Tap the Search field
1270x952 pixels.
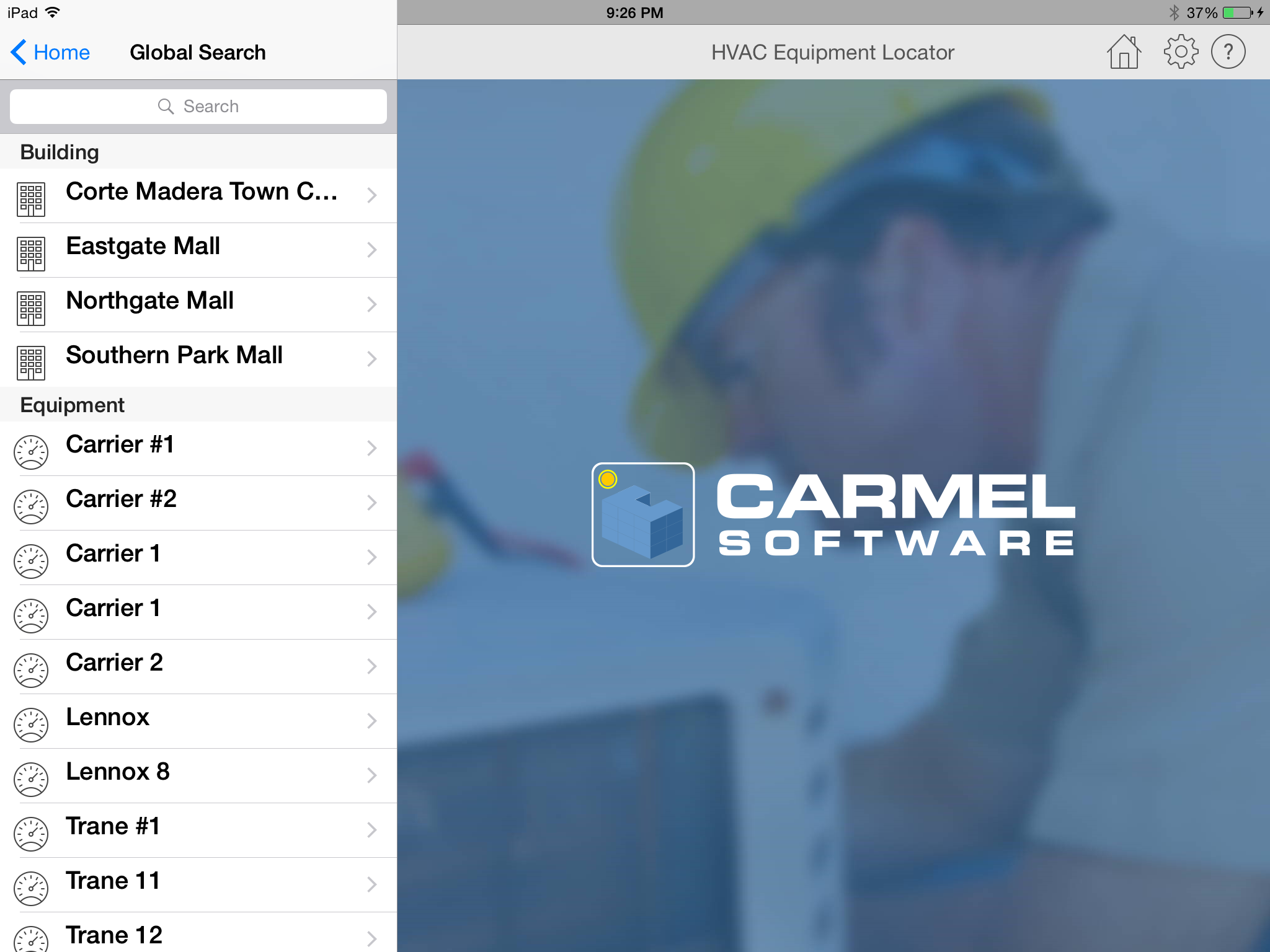pos(198,107)
